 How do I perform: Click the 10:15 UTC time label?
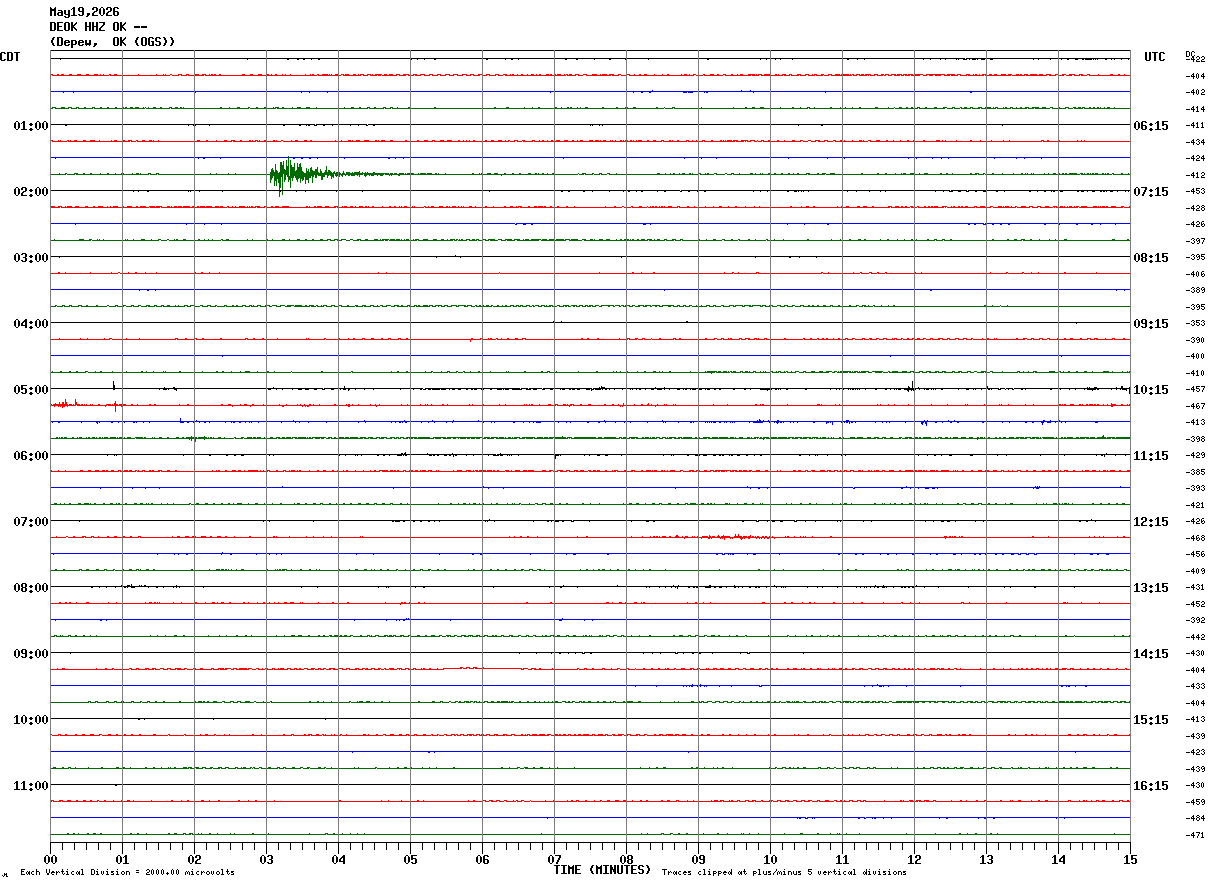[1151, 389]
